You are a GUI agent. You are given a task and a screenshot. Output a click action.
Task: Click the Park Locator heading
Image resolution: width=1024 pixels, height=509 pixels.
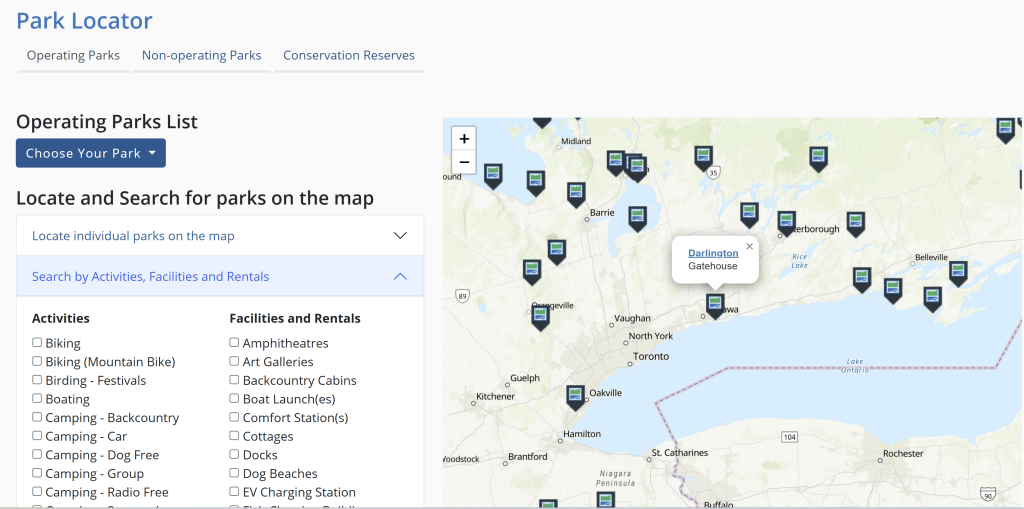click(x=84, y=20)
